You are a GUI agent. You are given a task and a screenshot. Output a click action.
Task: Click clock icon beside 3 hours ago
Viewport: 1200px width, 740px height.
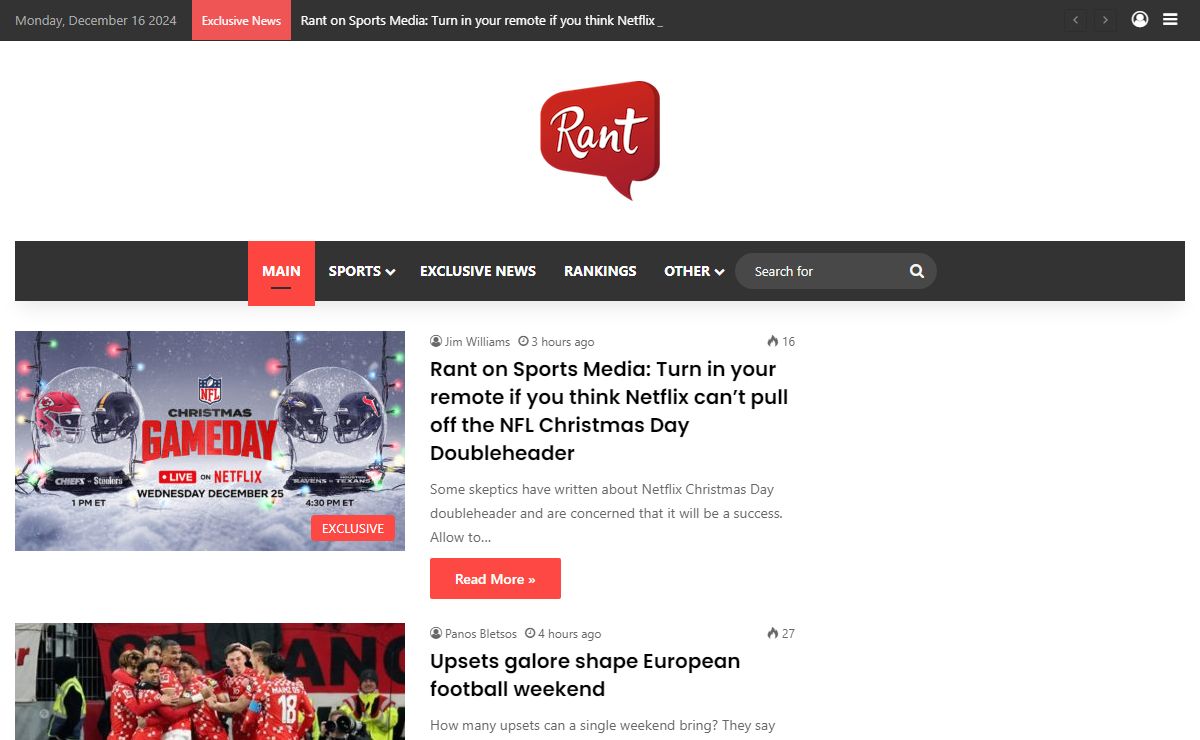523,342
